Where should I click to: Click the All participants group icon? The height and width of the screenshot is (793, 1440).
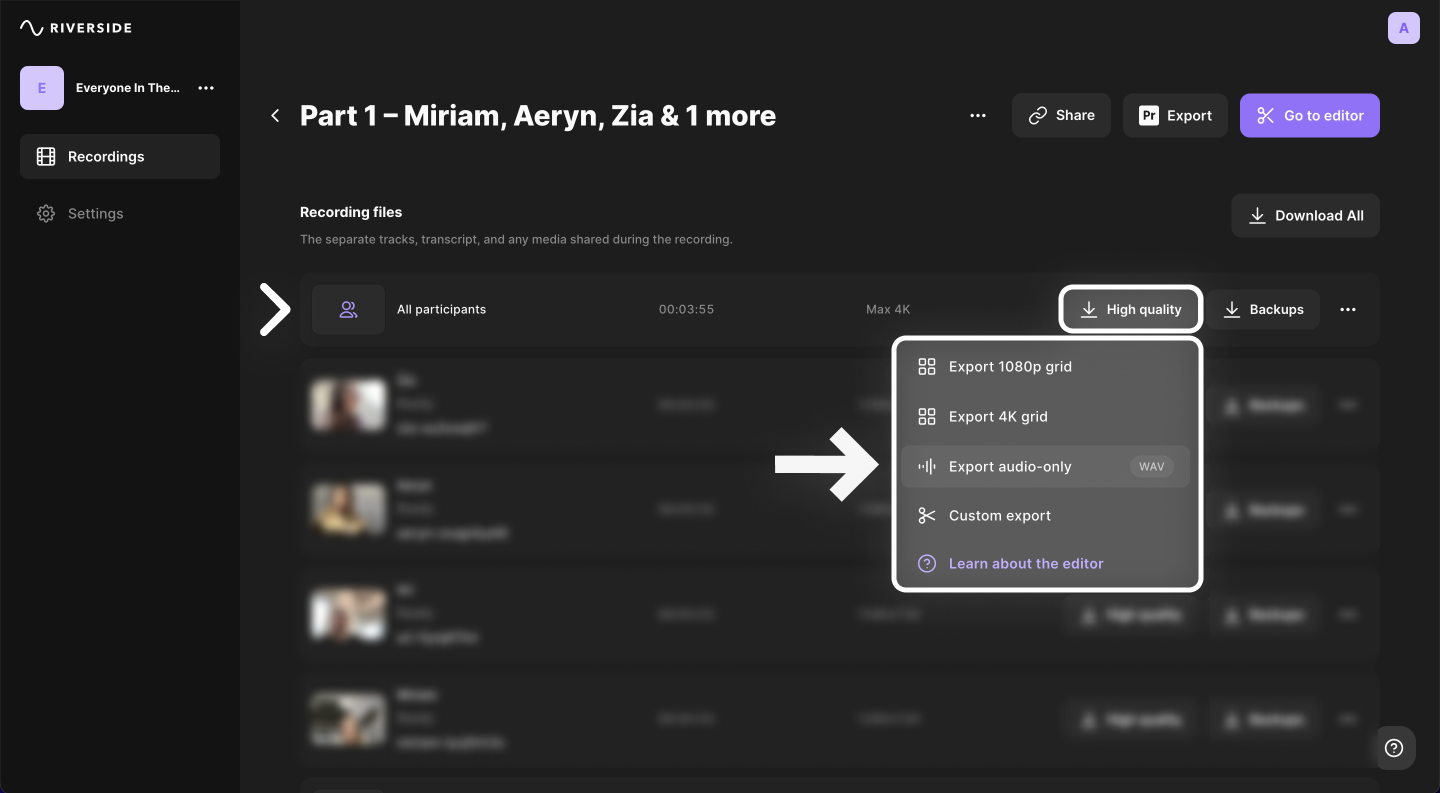click(x=348, y=310)
